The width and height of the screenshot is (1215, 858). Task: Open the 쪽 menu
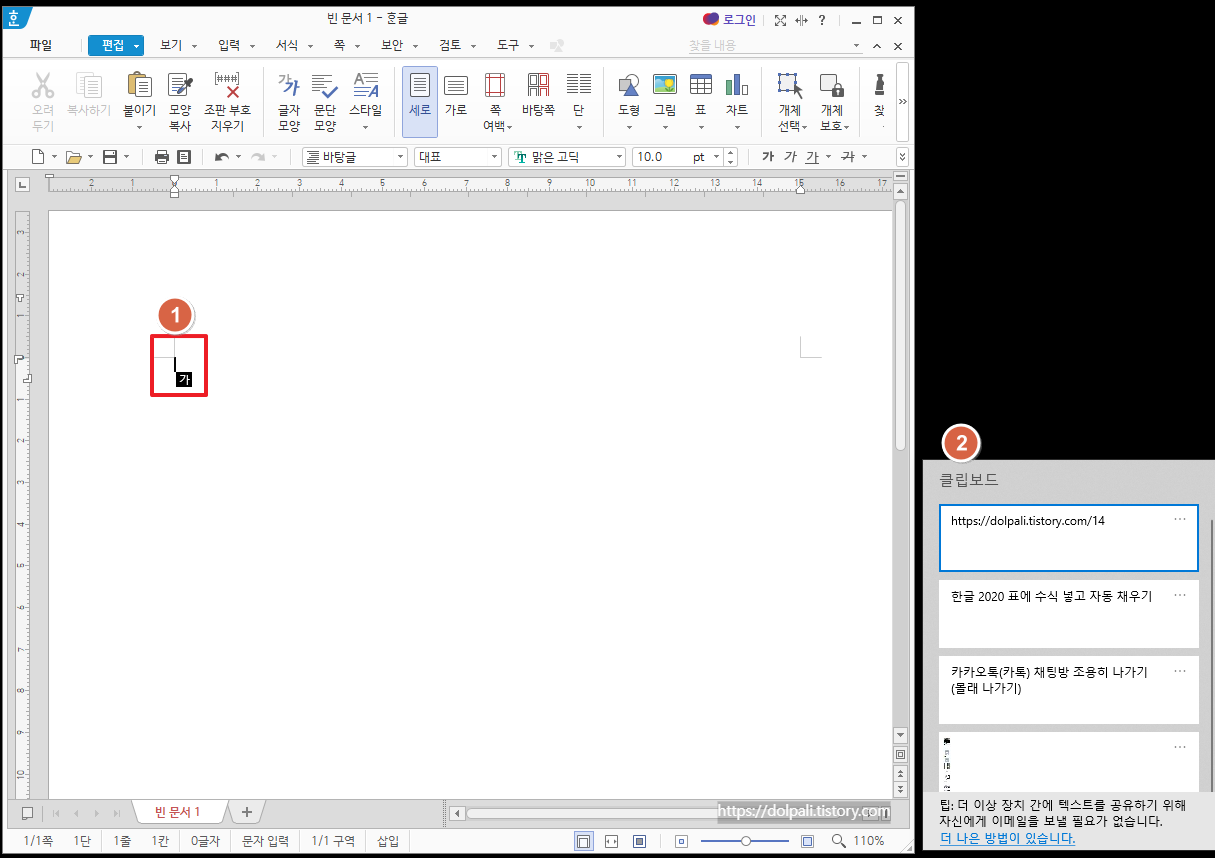click(339, 45)
